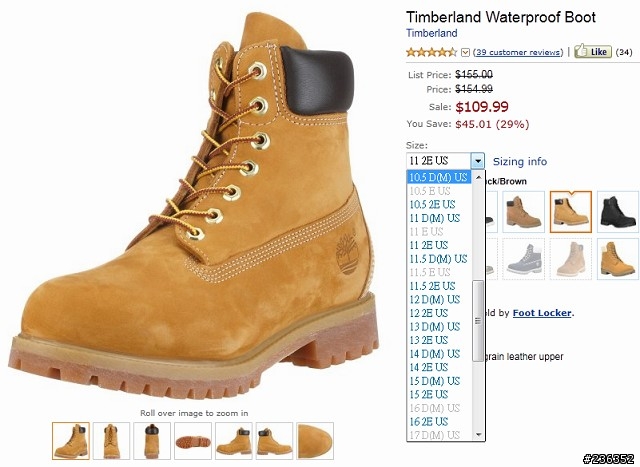Open the Sizing info link
The height and width of the screenshot is (467, 640).
pyautogui.click(x=520, y=161)
